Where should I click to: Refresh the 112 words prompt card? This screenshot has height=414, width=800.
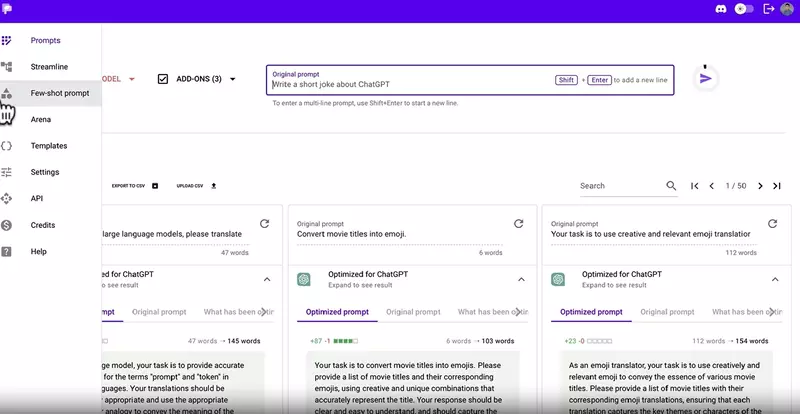(x=772, y=224)
